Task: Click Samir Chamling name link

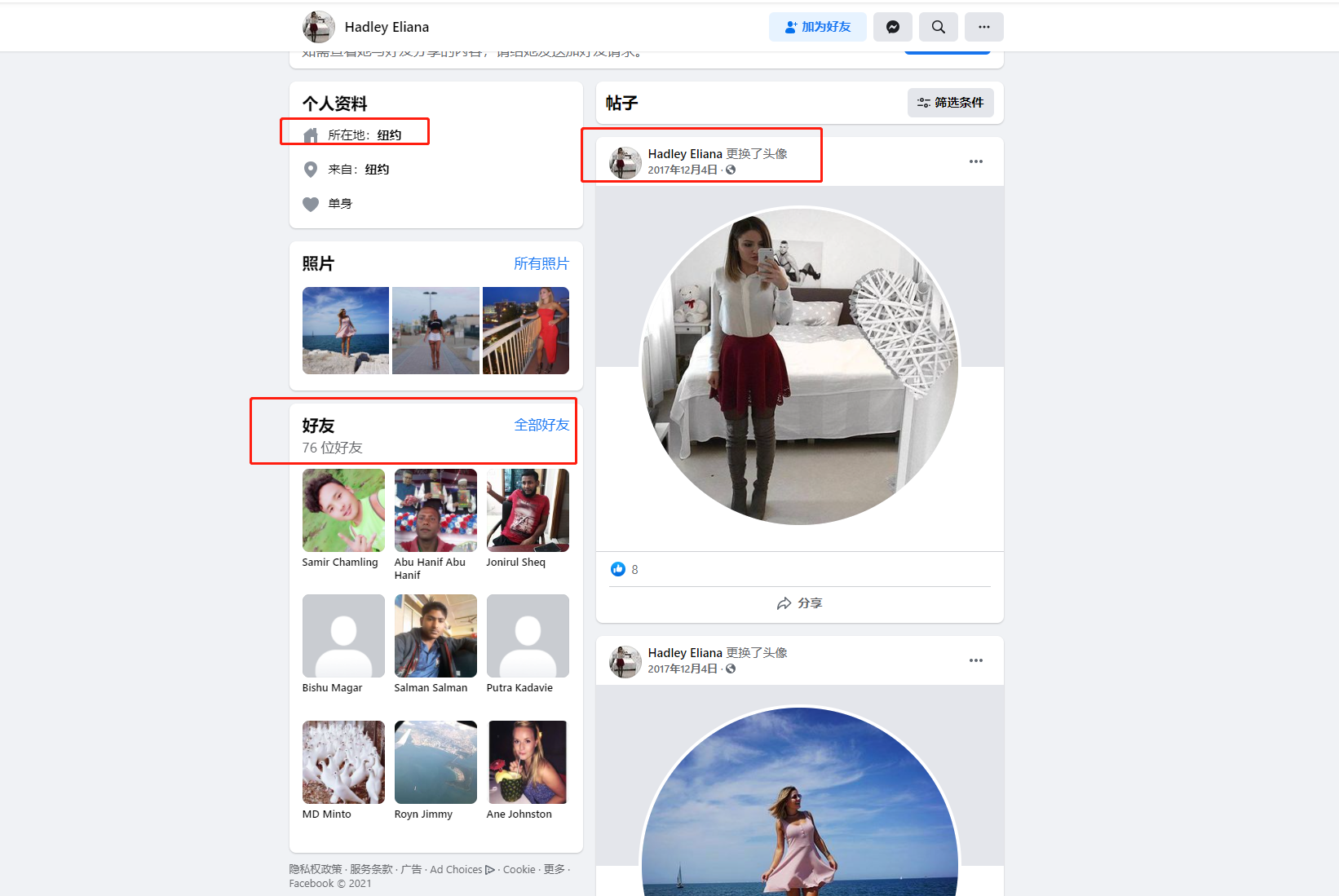Action: [340, 563]
